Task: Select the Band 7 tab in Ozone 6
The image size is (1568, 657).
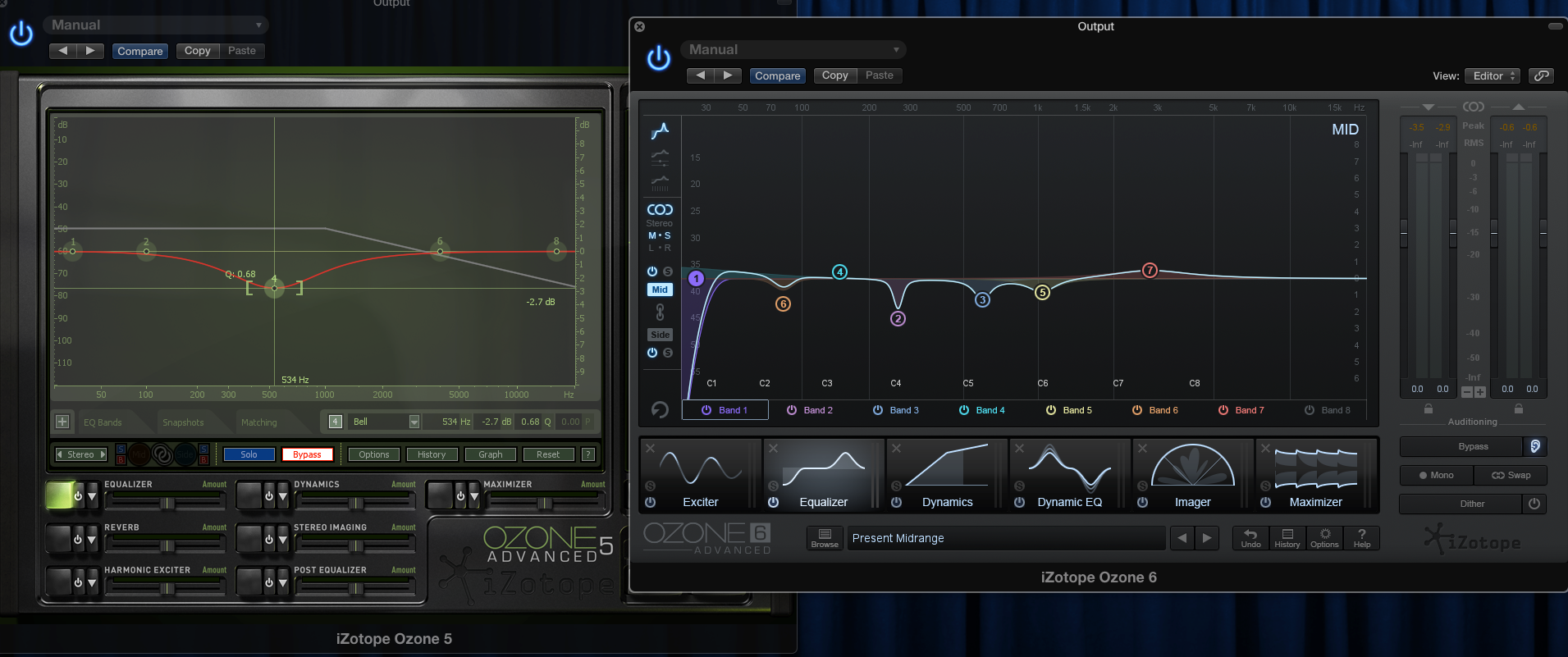Action: tap(1241, 410)
